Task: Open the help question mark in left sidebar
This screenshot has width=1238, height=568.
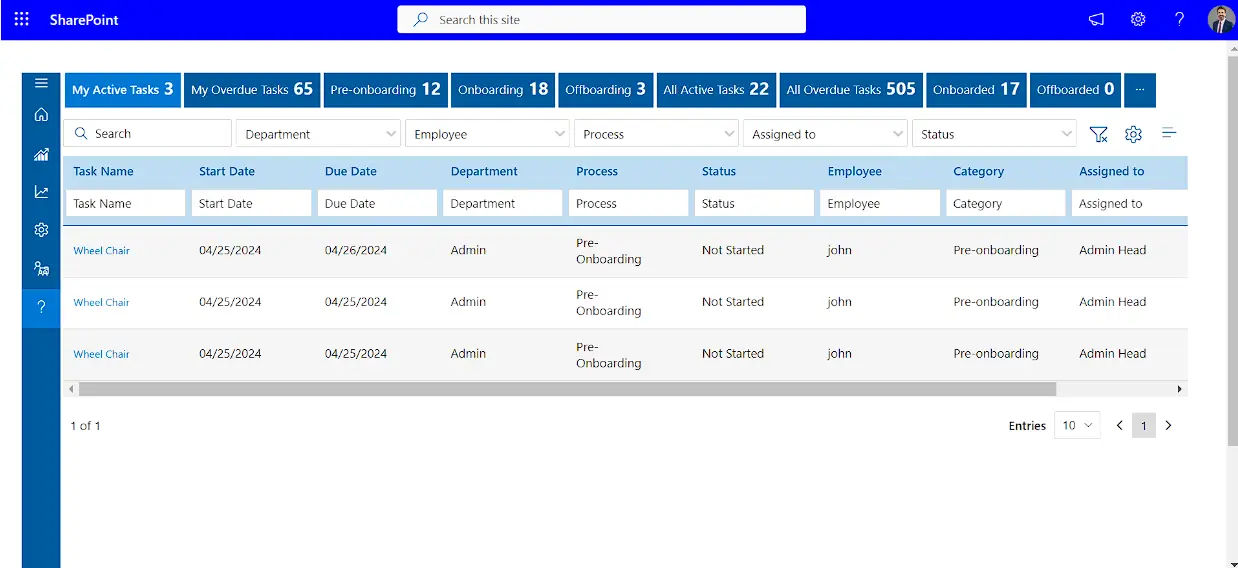Action: click(x=41, y=307)
